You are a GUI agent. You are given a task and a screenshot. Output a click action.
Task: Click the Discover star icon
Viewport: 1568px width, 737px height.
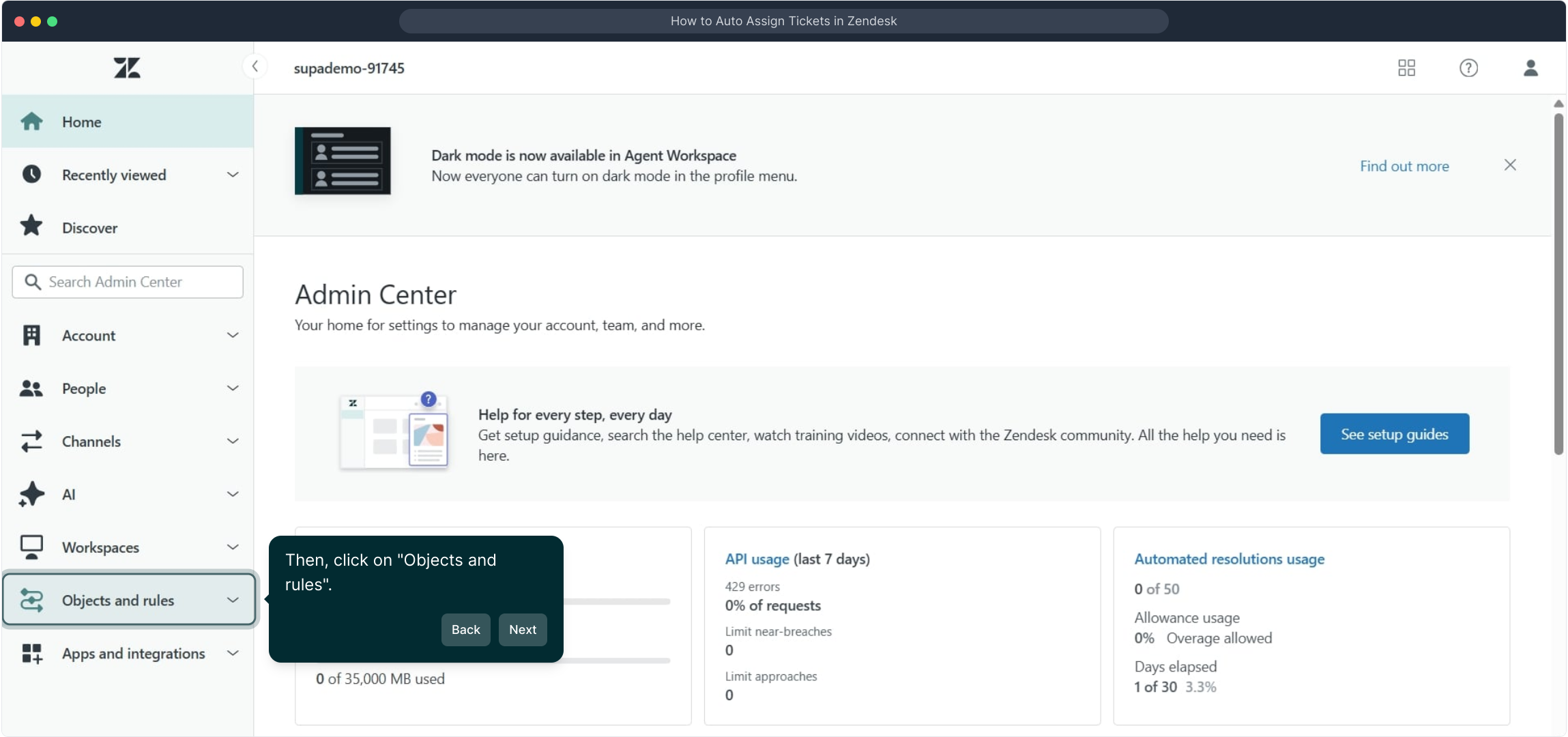coord(31,227)
